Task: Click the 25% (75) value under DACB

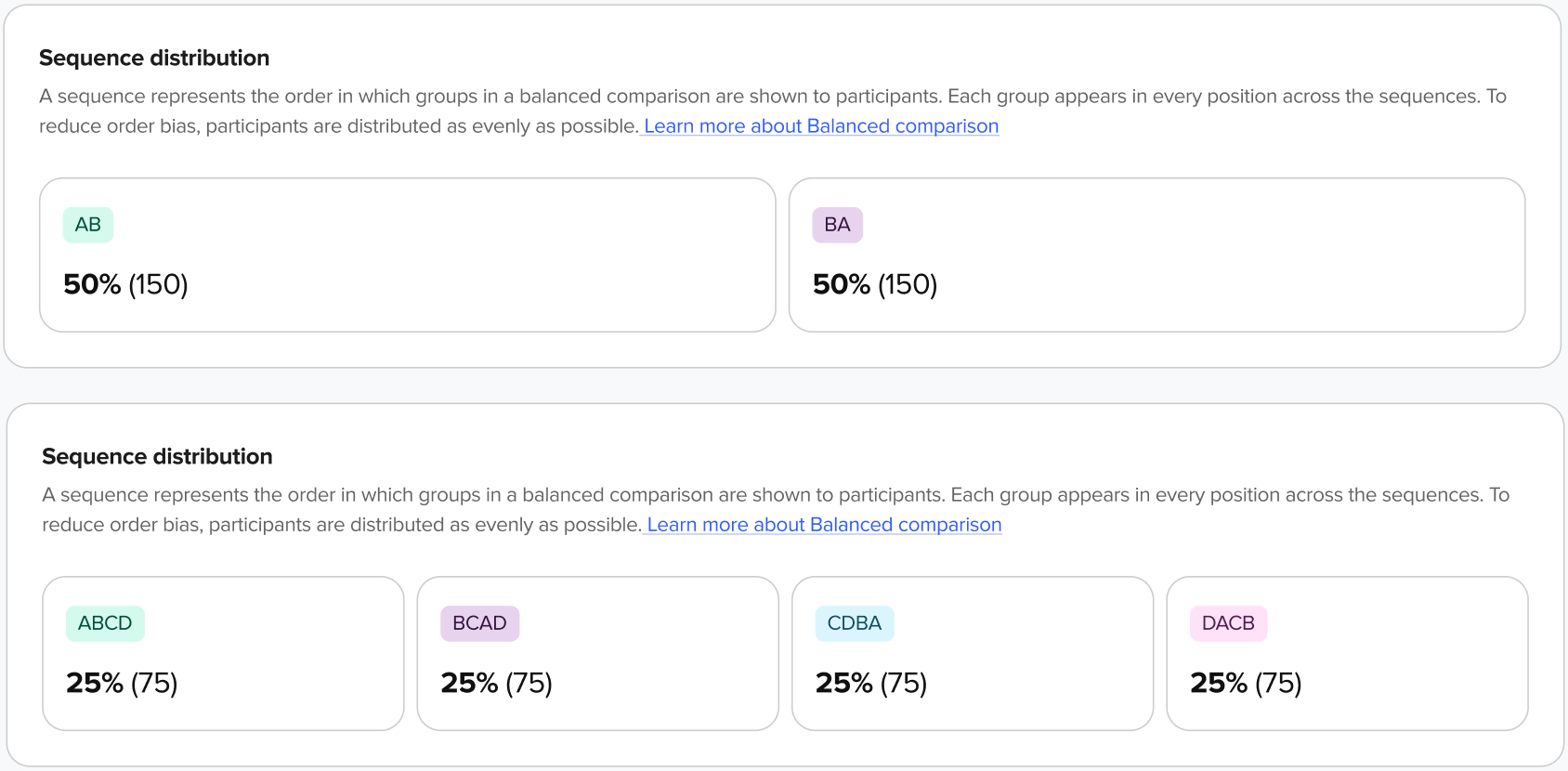Action: [x=1246, y=683]
